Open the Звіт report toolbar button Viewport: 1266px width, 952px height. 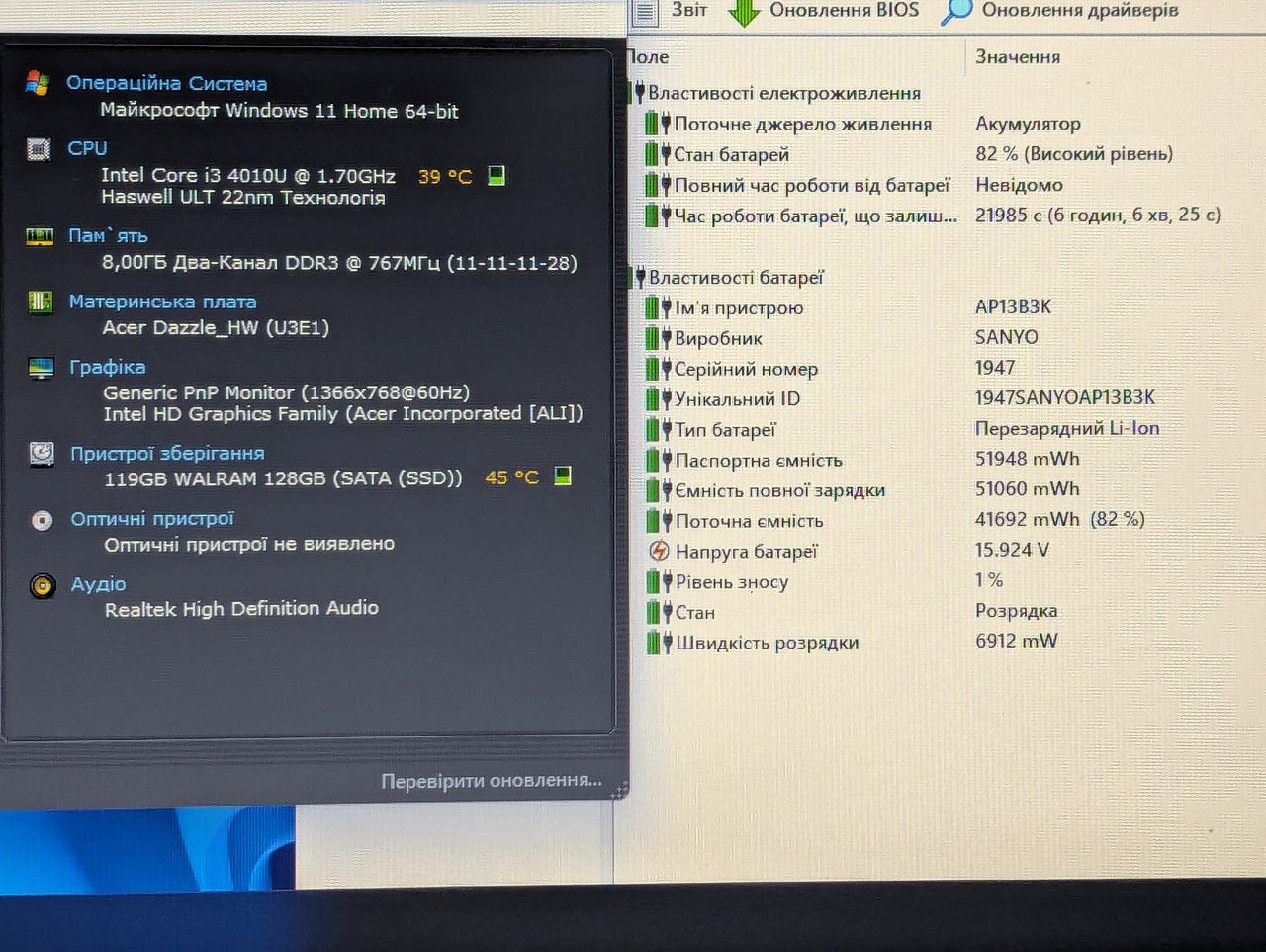[x=672, y=11]
